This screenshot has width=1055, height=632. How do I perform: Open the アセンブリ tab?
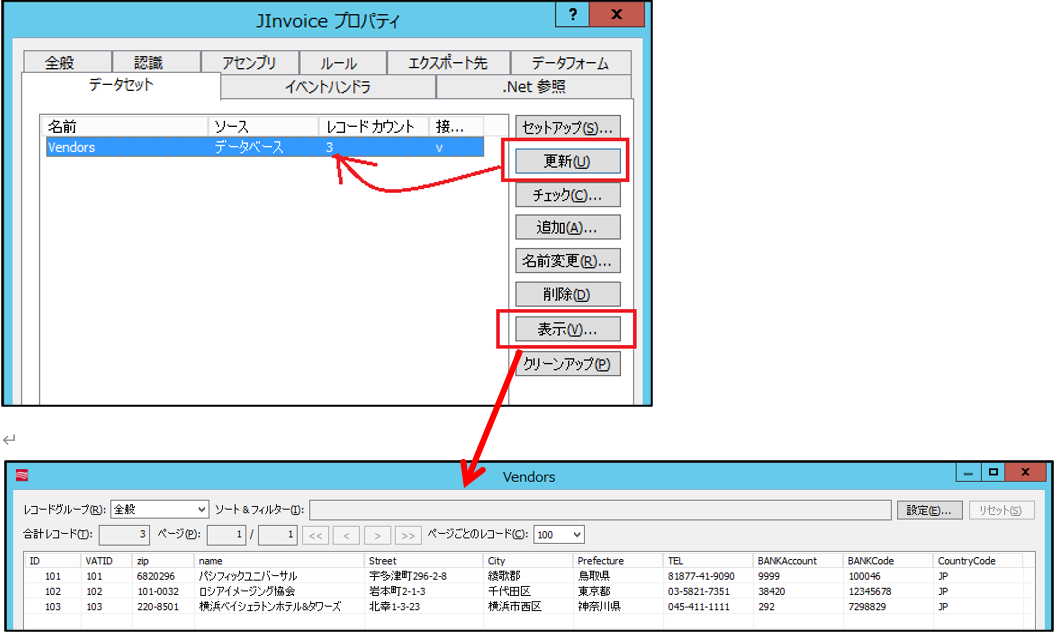click(249, 63)
